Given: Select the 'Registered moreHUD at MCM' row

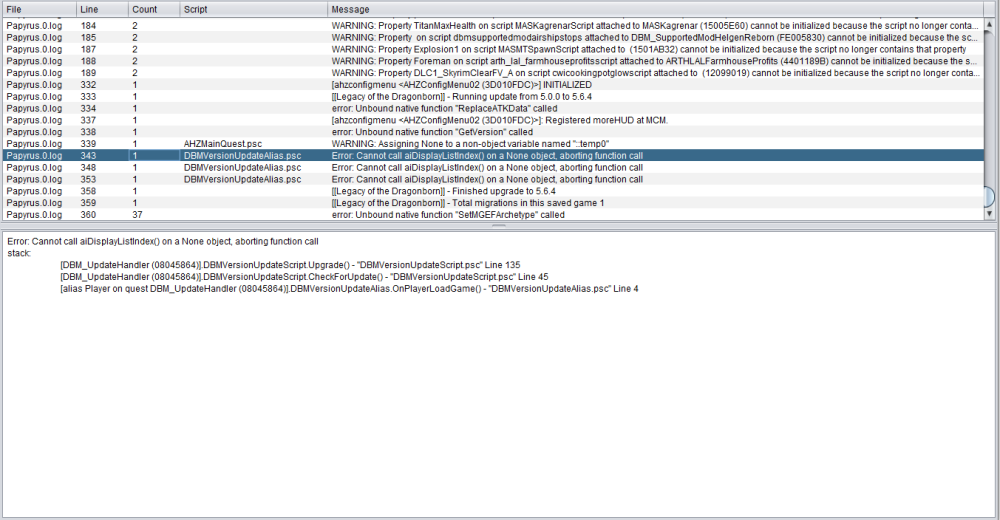Looking at the screenshot, I should click(x=492, y=120).
